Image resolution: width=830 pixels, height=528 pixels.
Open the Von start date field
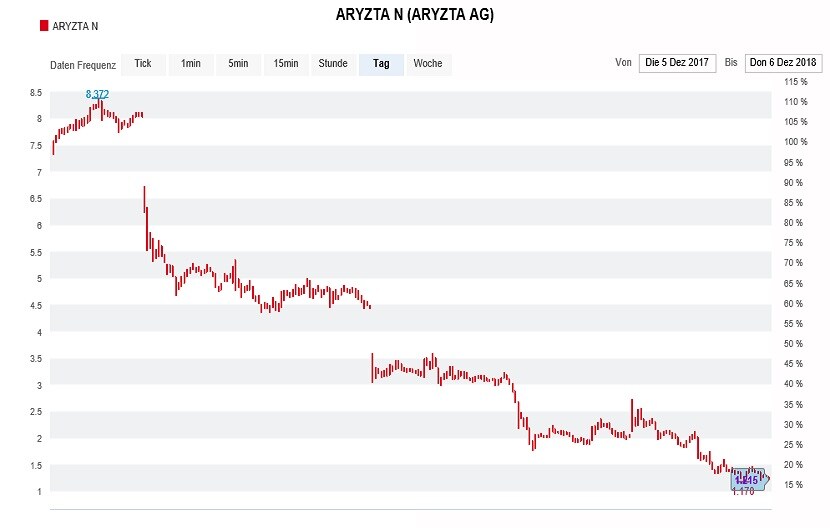coord(677,63)
